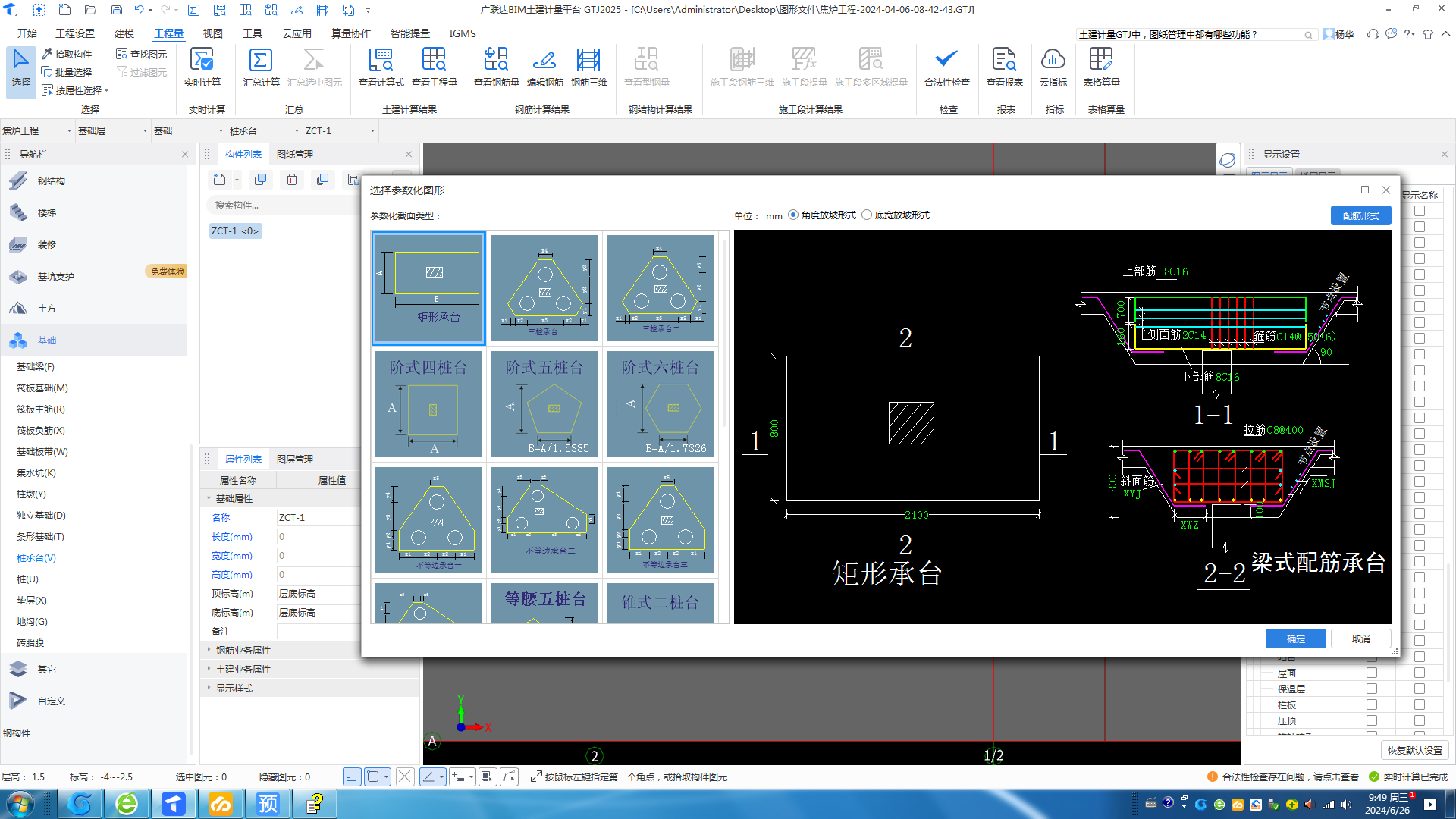Click 查找图元 tool
Screen dimensions: 1456x819
coord(142,54)
